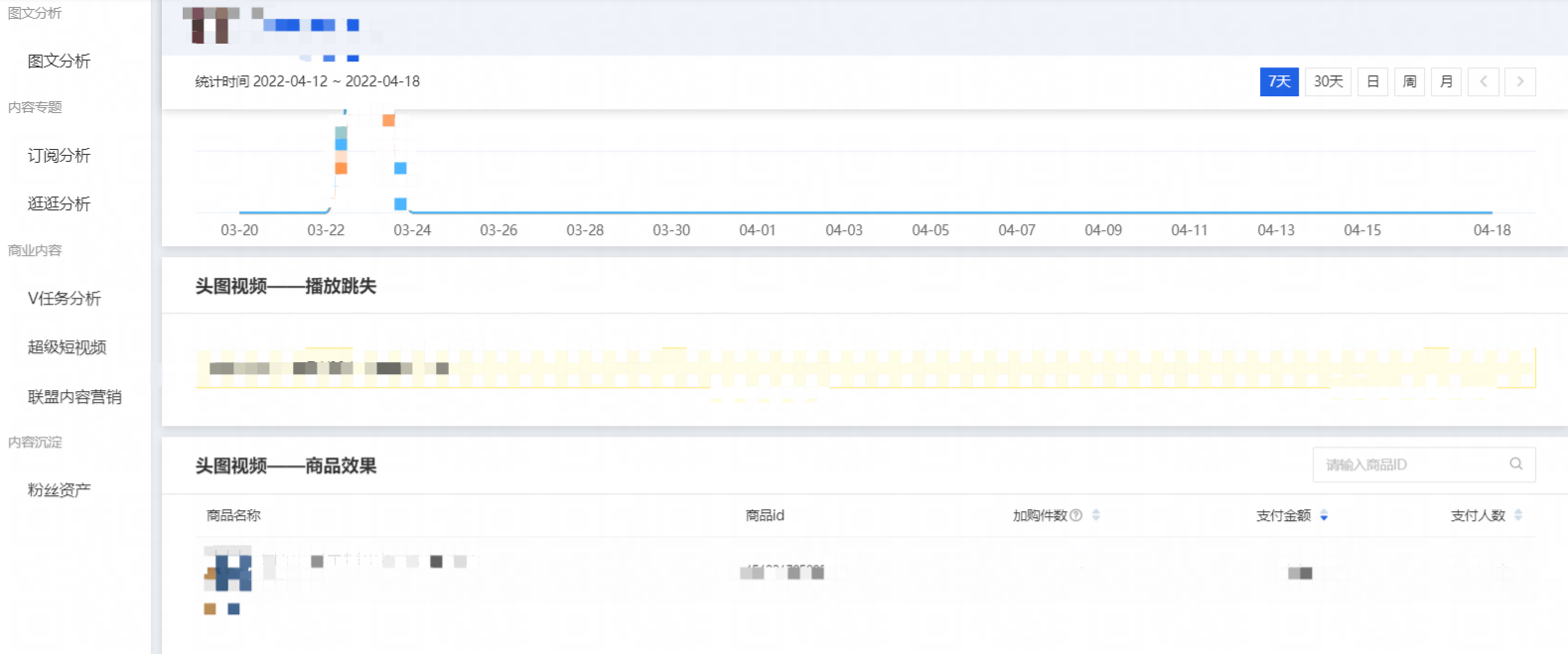Click the 商业内容 sidebar group label
The height and width of the screenshot is (654, 1568).
35,250
